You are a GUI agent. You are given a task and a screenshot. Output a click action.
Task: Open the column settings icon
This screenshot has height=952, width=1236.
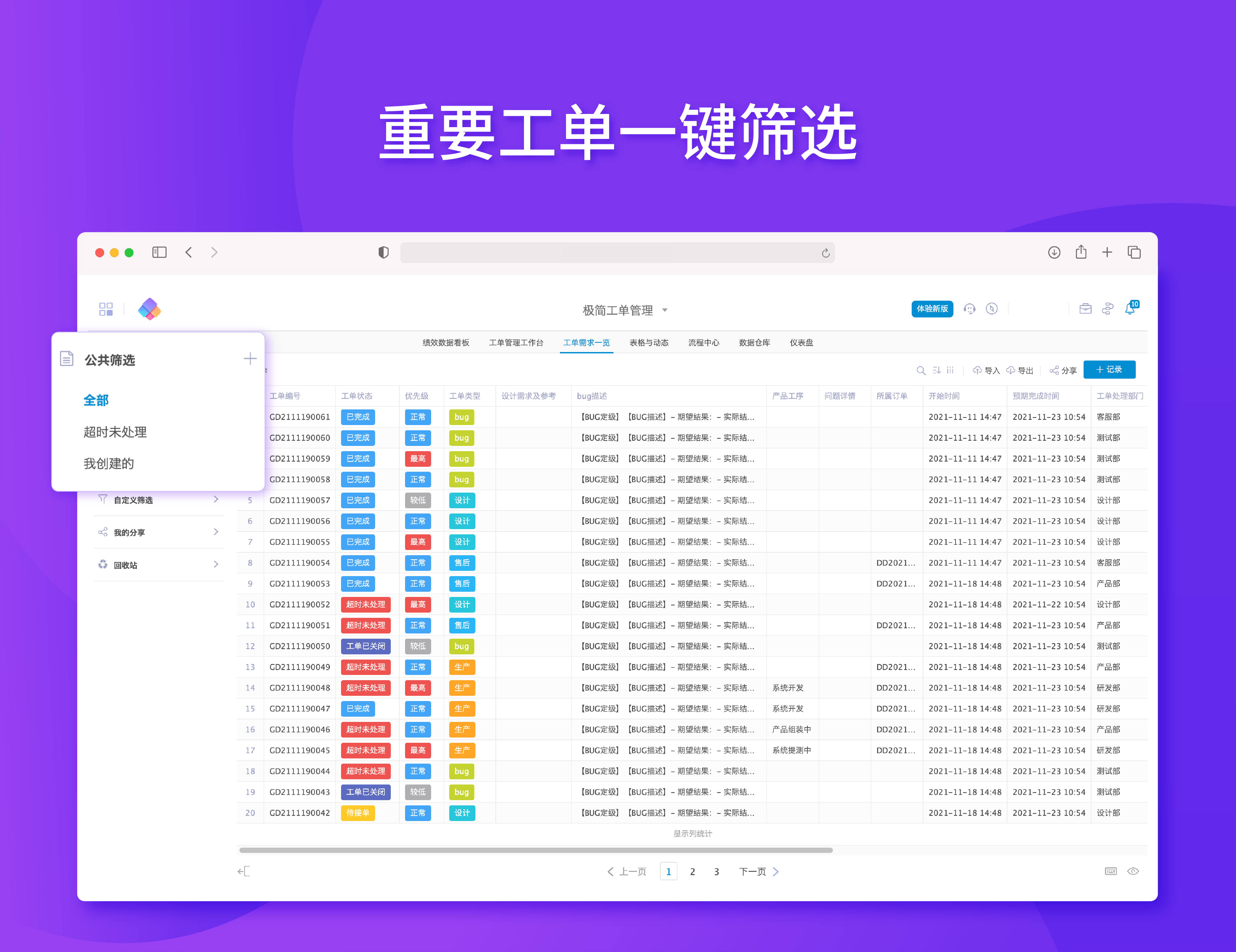click(x=950, y=370)
